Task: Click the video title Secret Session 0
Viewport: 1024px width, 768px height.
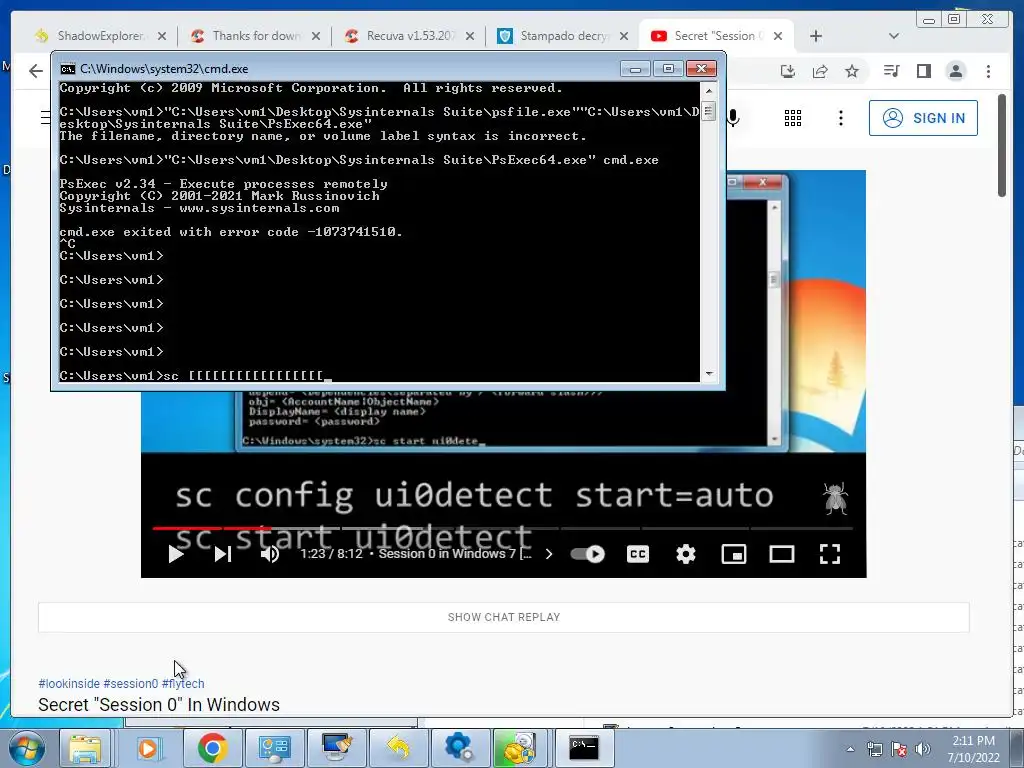Action: click(x=159, y=705)
